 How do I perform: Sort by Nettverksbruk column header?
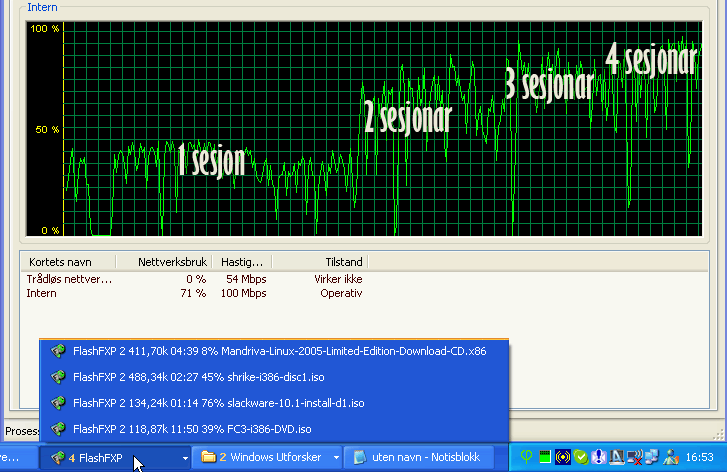click(x=164, y=262)
